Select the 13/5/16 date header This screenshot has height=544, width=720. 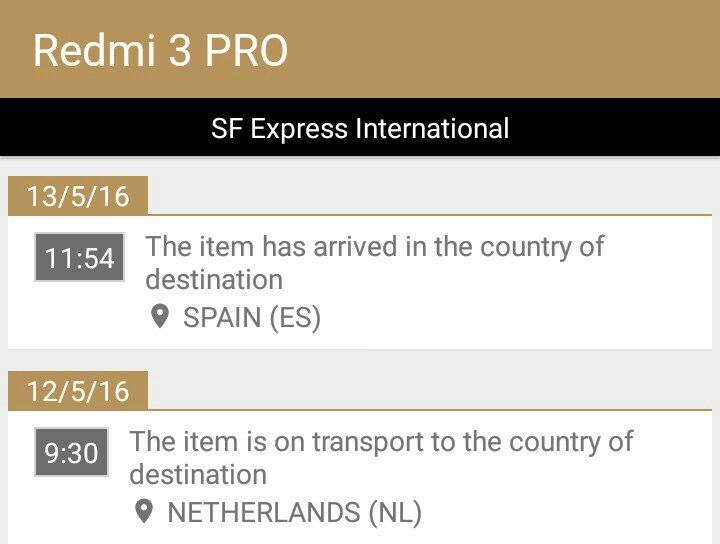click(x=78, y=196)
